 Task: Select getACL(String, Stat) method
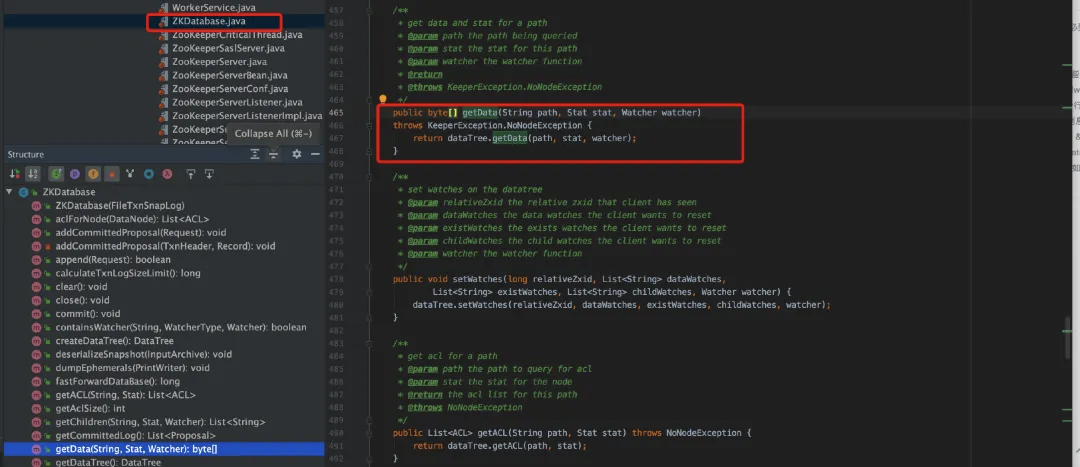click(x=125, y=395)
